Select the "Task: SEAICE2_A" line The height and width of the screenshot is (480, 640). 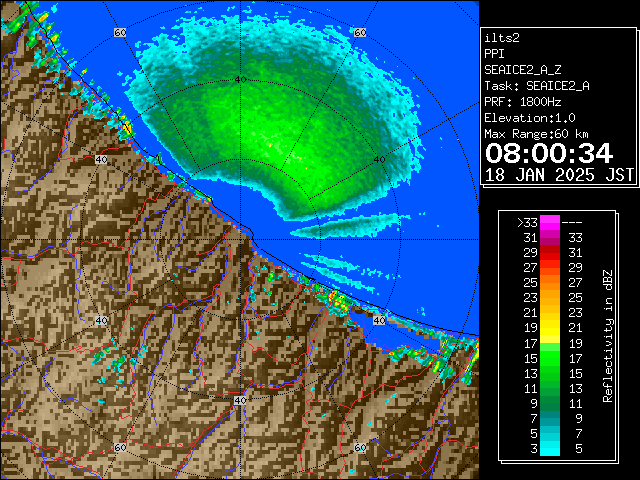pos(537,86)
